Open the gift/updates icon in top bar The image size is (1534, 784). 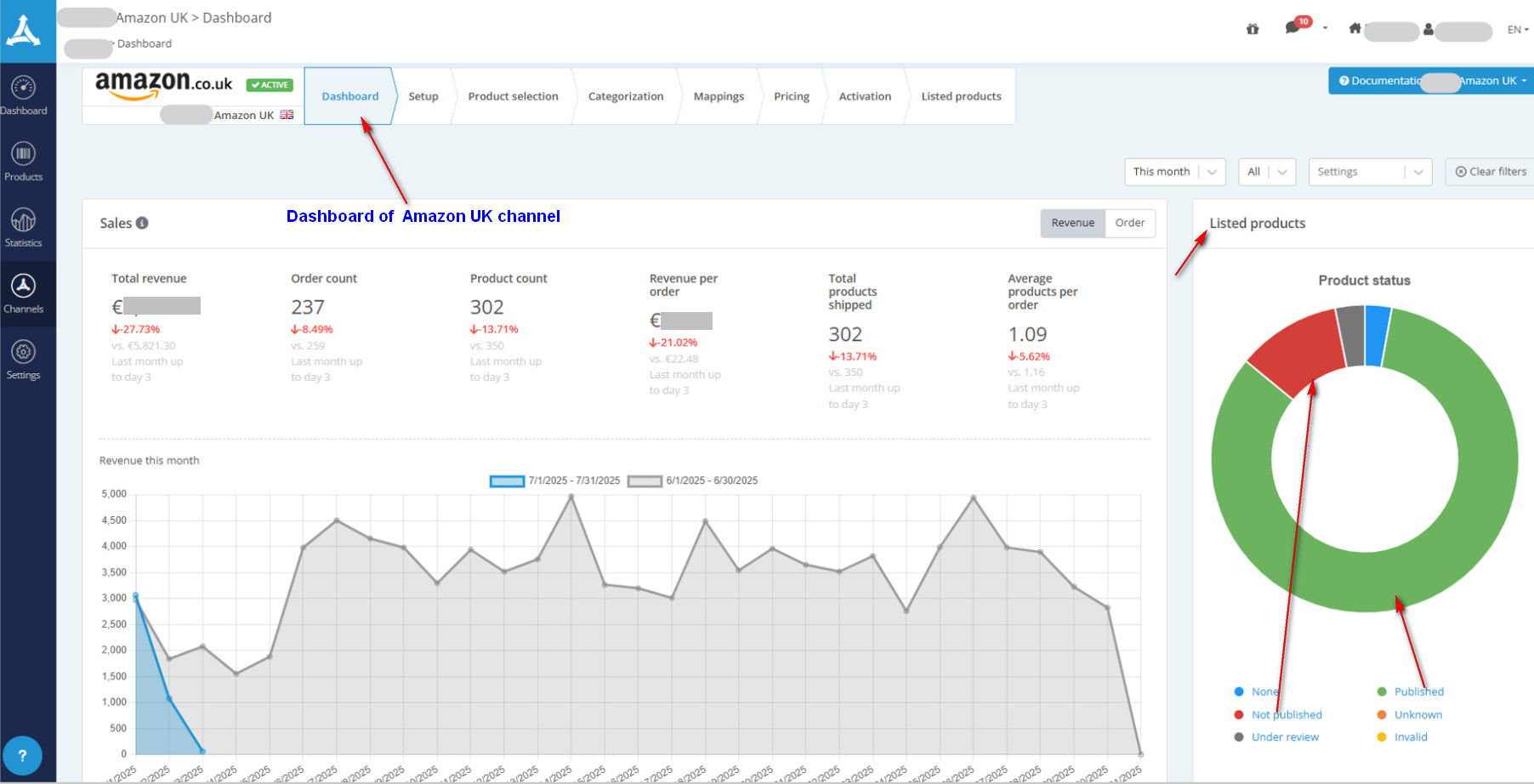pos(1252,28)
